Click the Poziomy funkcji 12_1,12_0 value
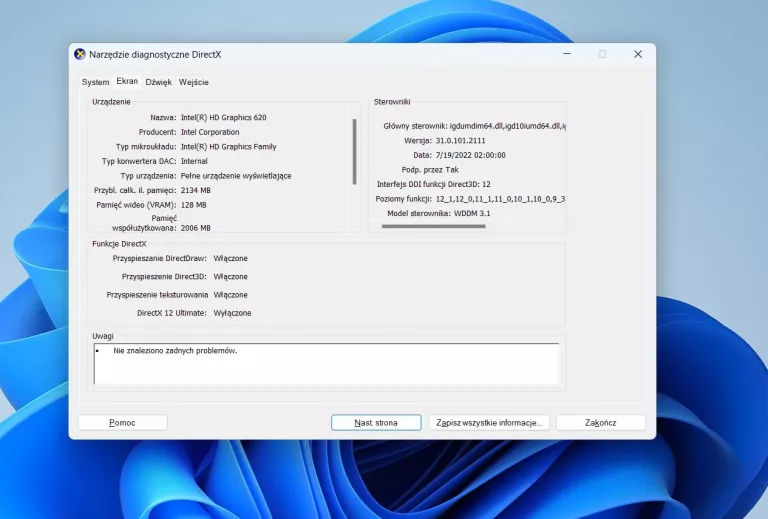768x519 pixels. [x=500, y=199]
